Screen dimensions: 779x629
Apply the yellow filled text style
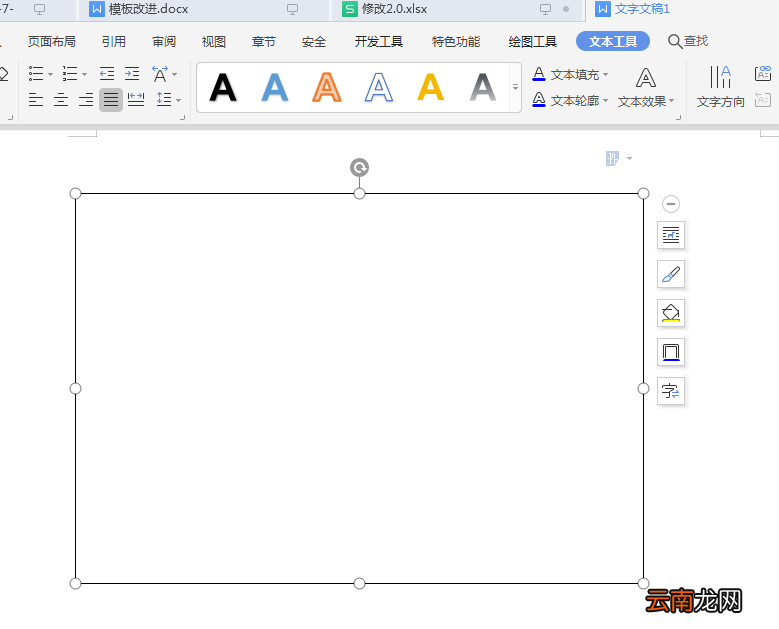point(431,87)
